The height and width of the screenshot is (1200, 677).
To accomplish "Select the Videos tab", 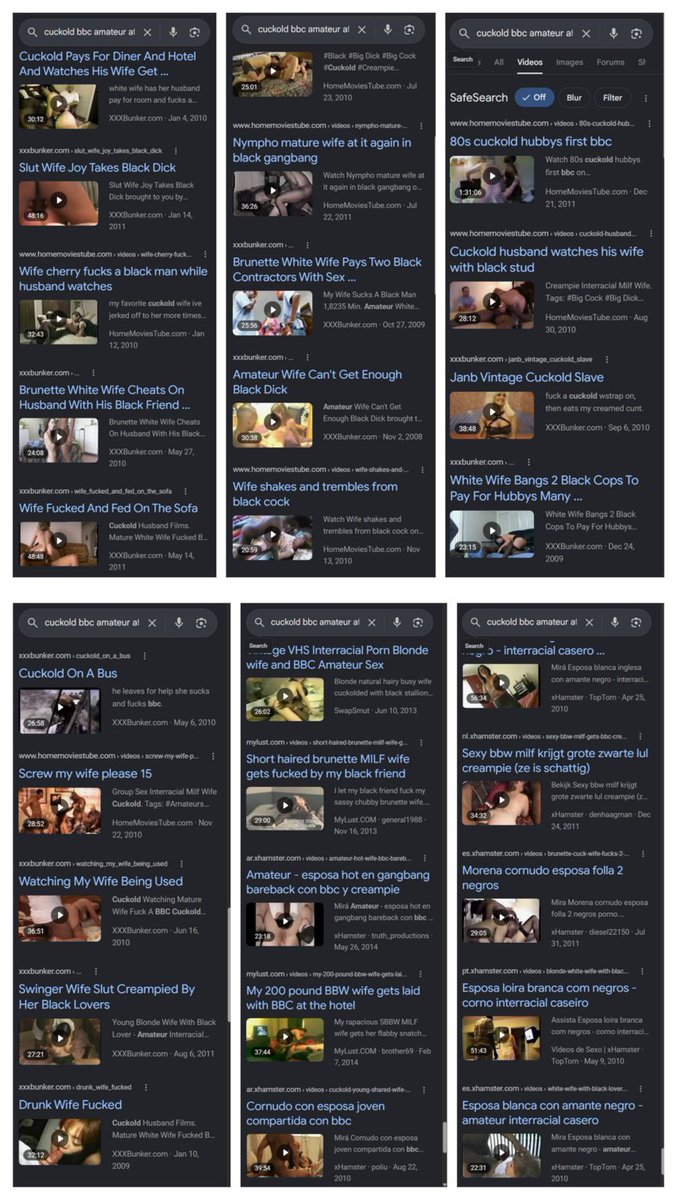I will point(529,62).
